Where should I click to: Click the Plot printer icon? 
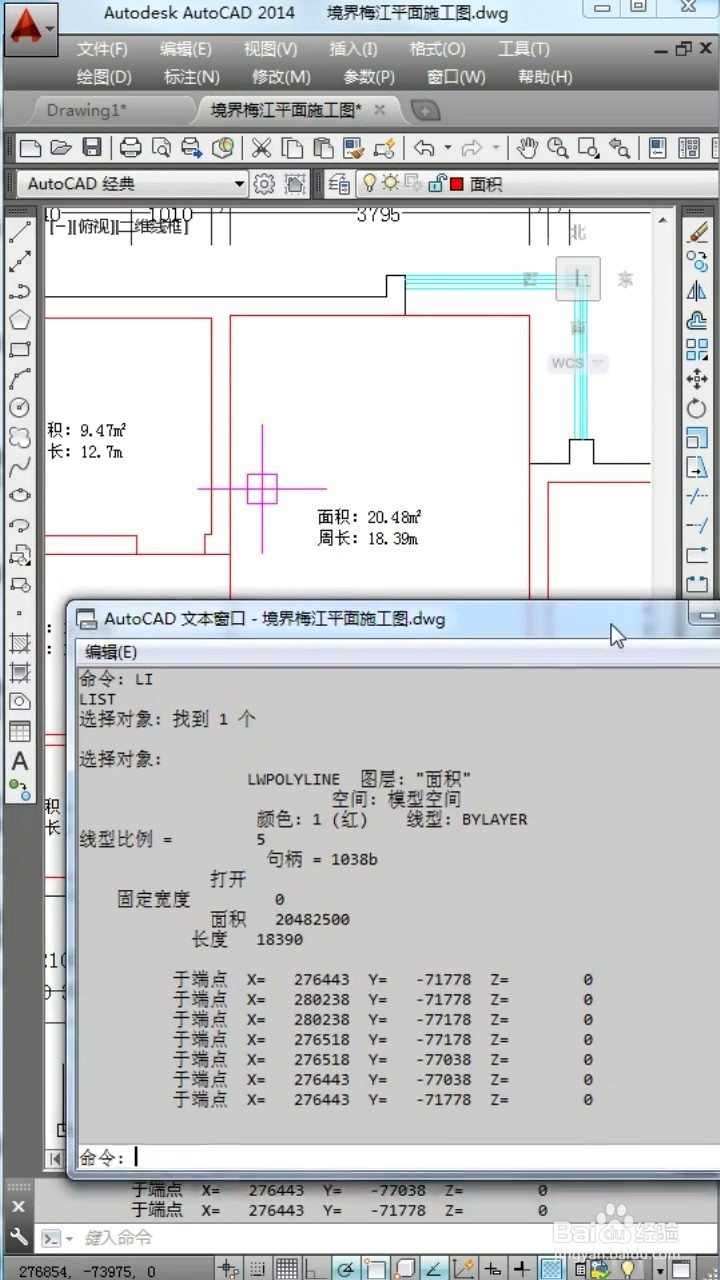coord(130,148)
